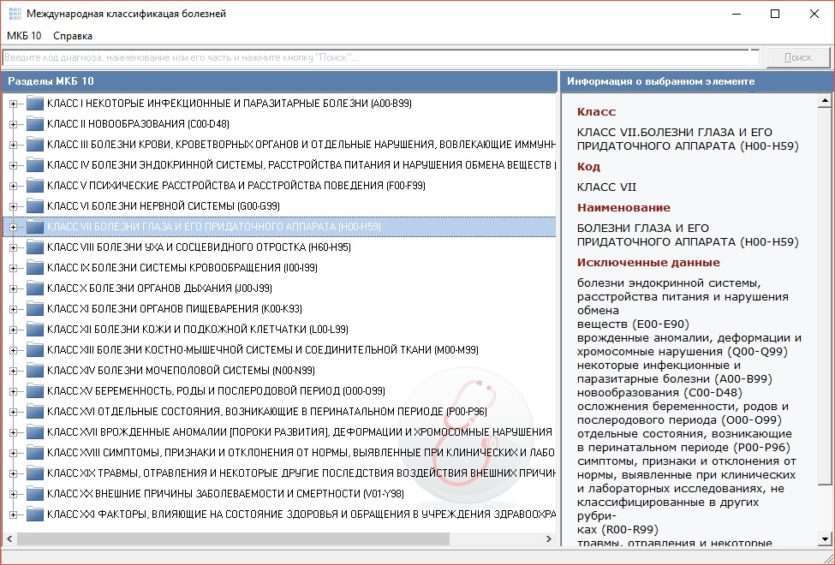Click folder icon of КЛАСС X ОРГАНОВ ДЫХАНИЯ
Screen dimensions: 835x565
click(35, 289)
